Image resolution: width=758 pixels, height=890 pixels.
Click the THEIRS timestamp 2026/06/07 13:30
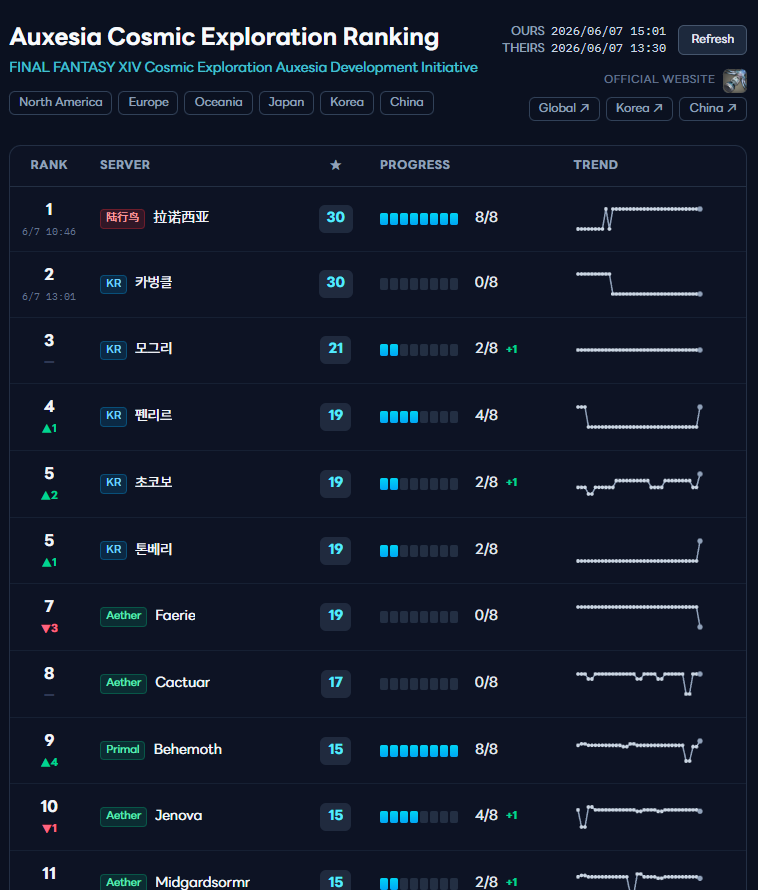[609, 49]
